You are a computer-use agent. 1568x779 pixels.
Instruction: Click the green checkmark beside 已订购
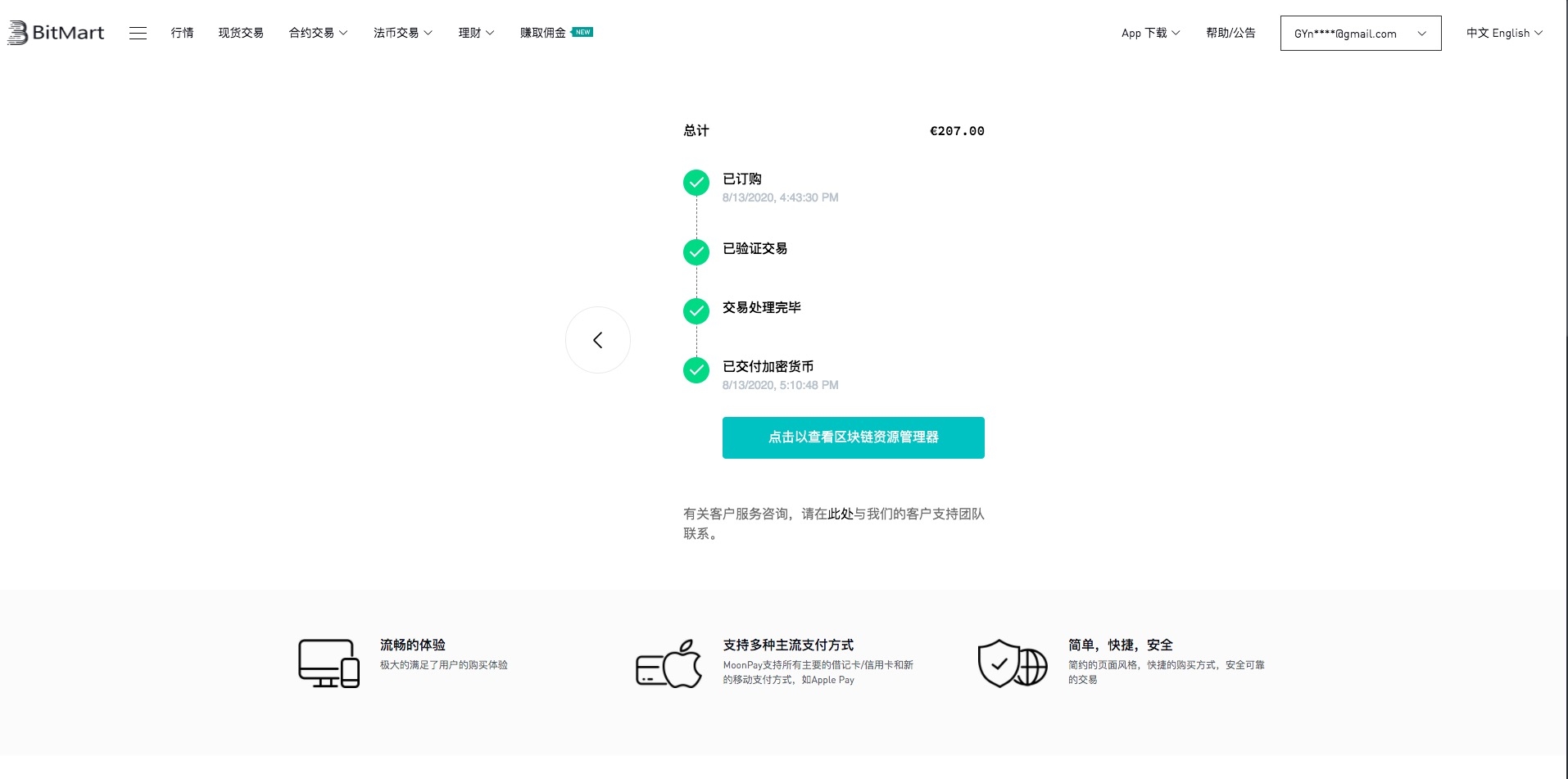(696, 183)
